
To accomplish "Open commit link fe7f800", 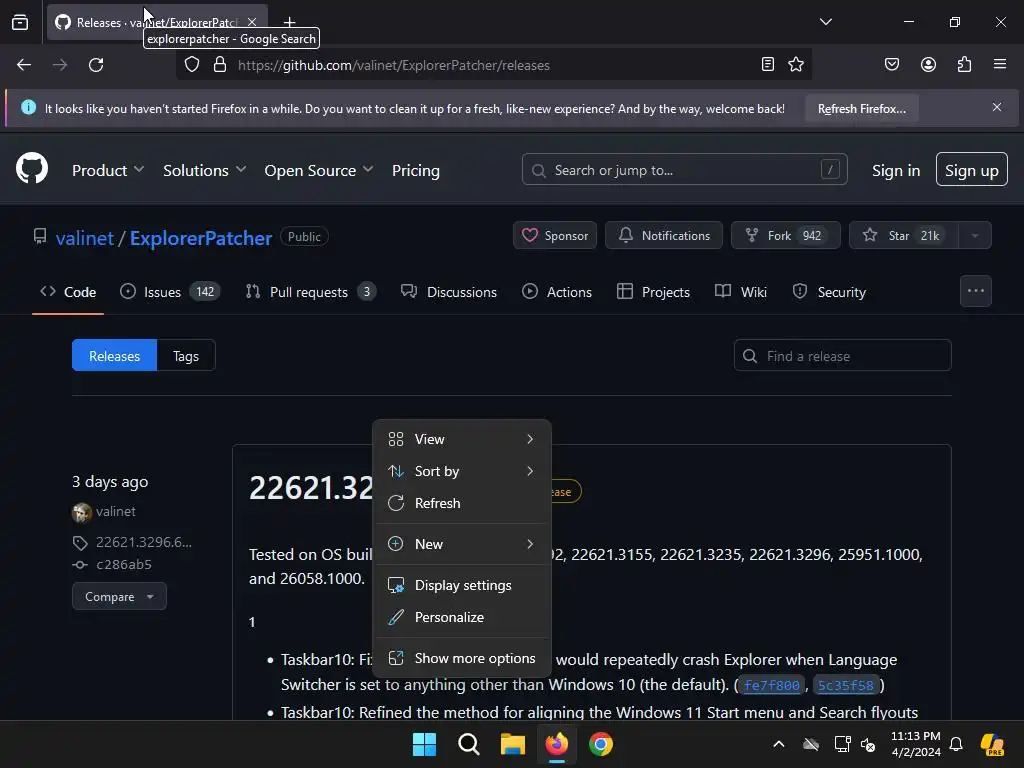I will click(771, 685).
